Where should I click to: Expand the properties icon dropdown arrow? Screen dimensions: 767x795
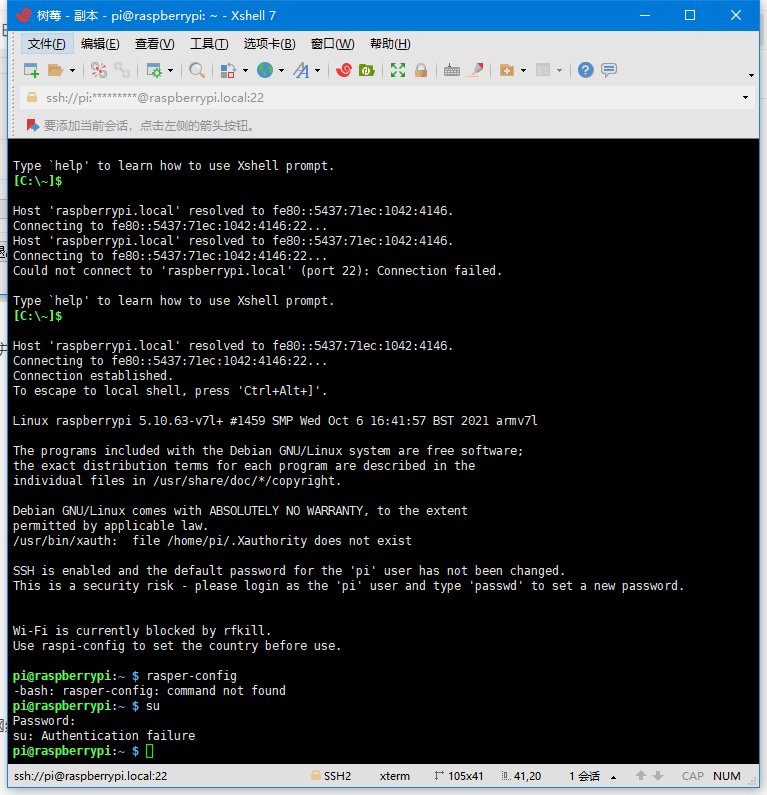coord(170,70)
